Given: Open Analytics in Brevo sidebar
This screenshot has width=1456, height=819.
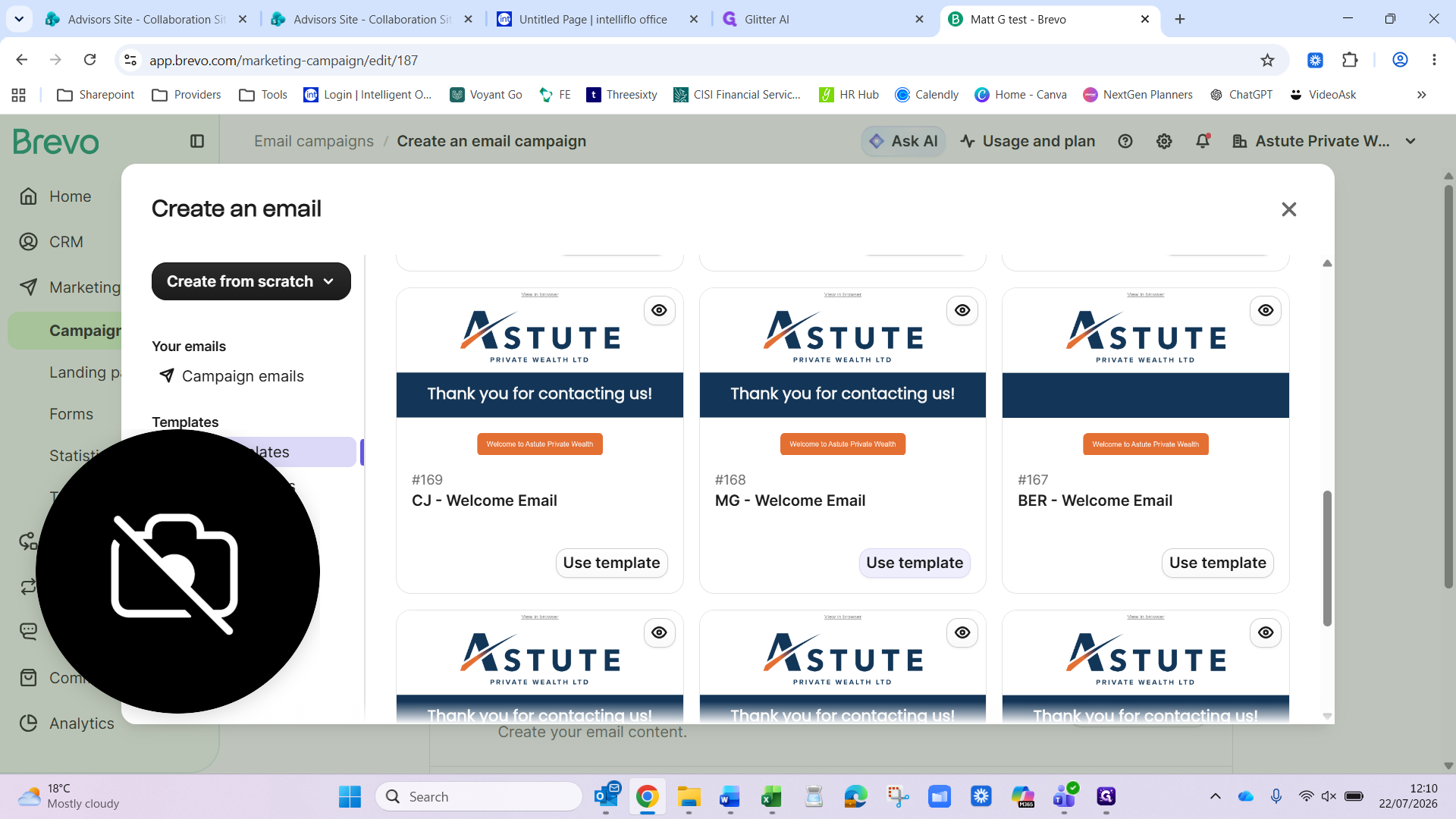Looking at the screenshot, I should pos(67,723).
